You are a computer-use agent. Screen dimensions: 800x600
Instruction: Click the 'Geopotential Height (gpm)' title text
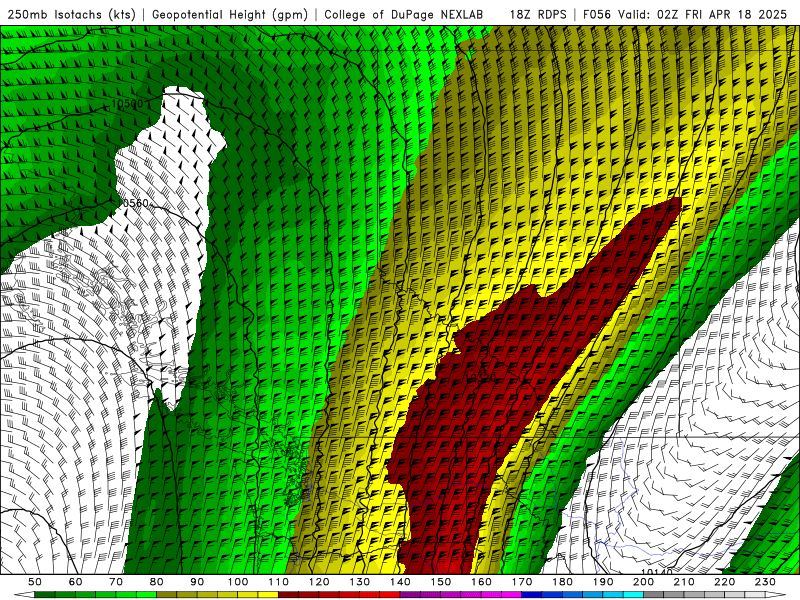(x=230, y=15)
